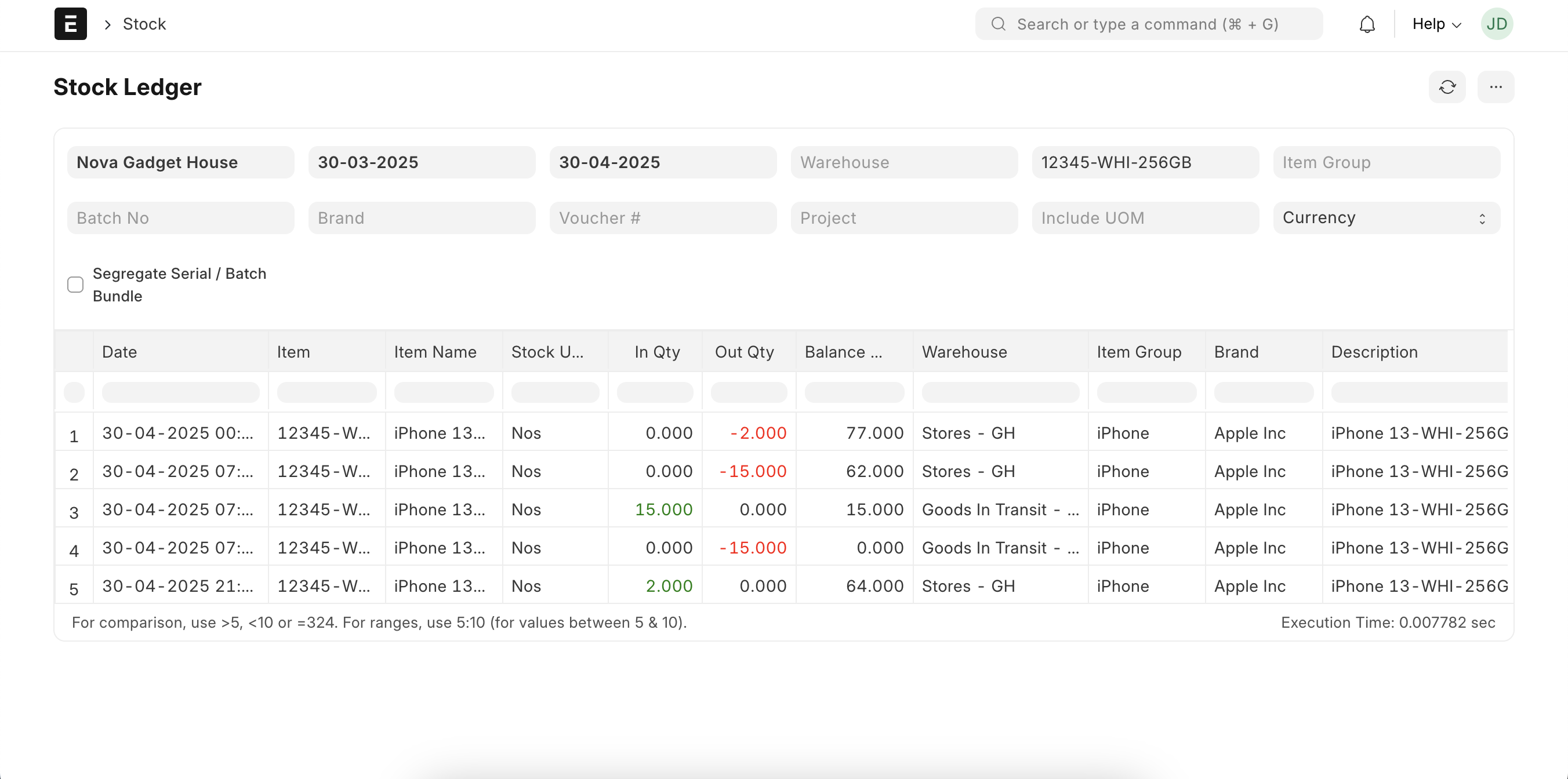This screenshot has width=1568, height=779.
Task: Click the Brand column header
Action: coord(1264,352)
